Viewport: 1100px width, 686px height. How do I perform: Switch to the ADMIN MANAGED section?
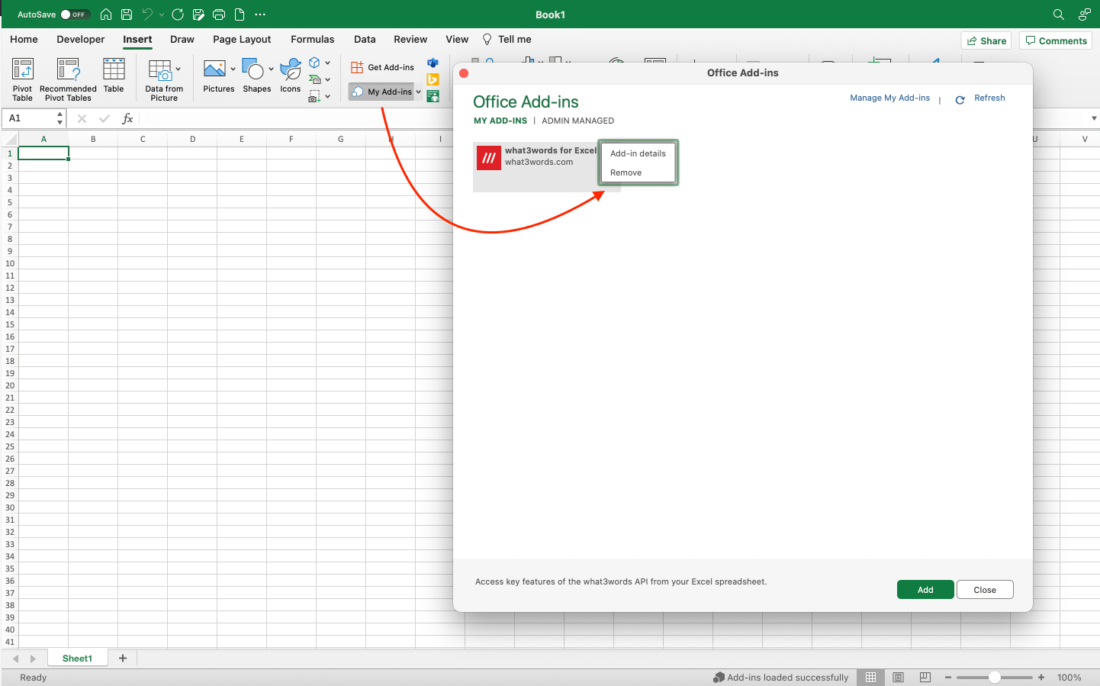(577, 121)
